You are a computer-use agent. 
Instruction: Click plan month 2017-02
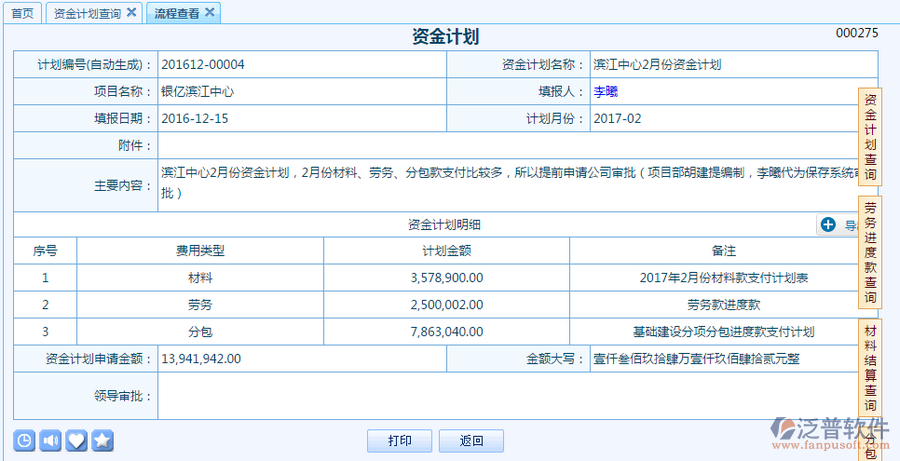click(617, 119)
